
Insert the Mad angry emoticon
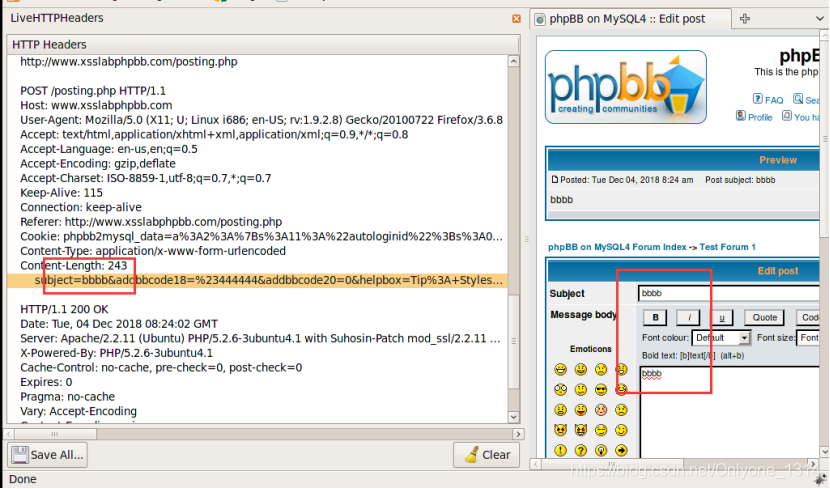(x=561, y=410)
